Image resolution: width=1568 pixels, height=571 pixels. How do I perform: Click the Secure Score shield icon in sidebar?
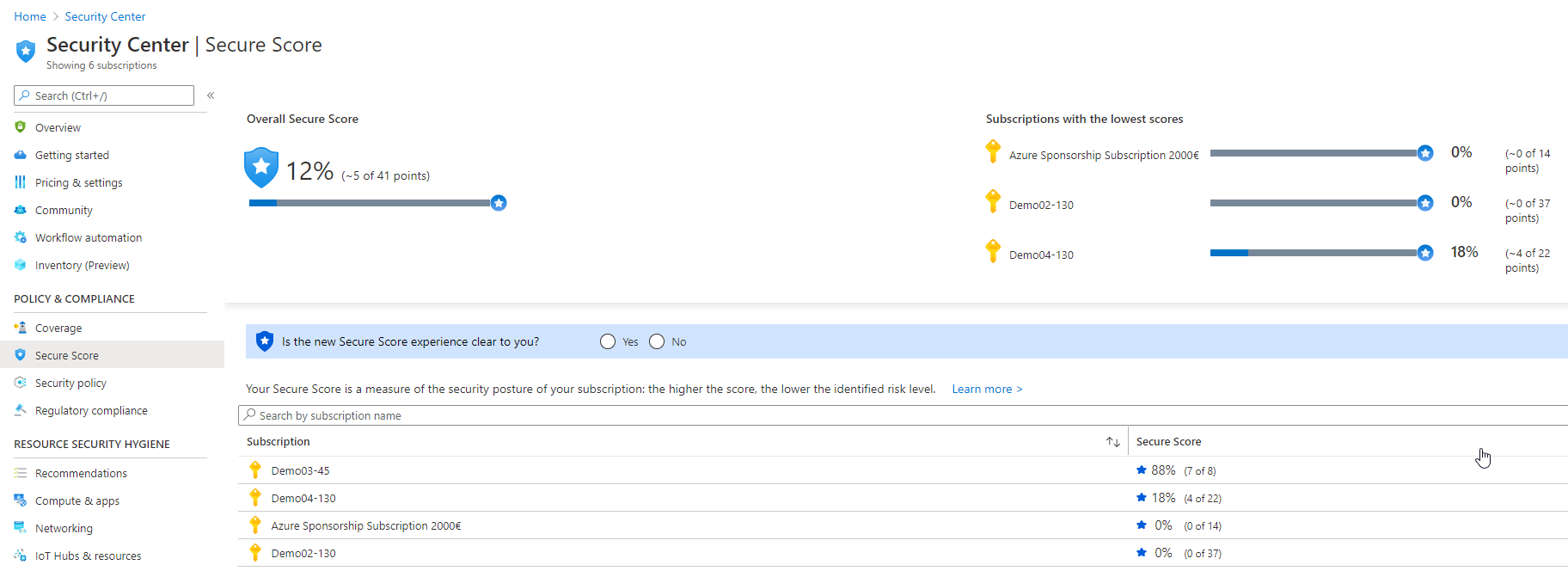point(21,355)
